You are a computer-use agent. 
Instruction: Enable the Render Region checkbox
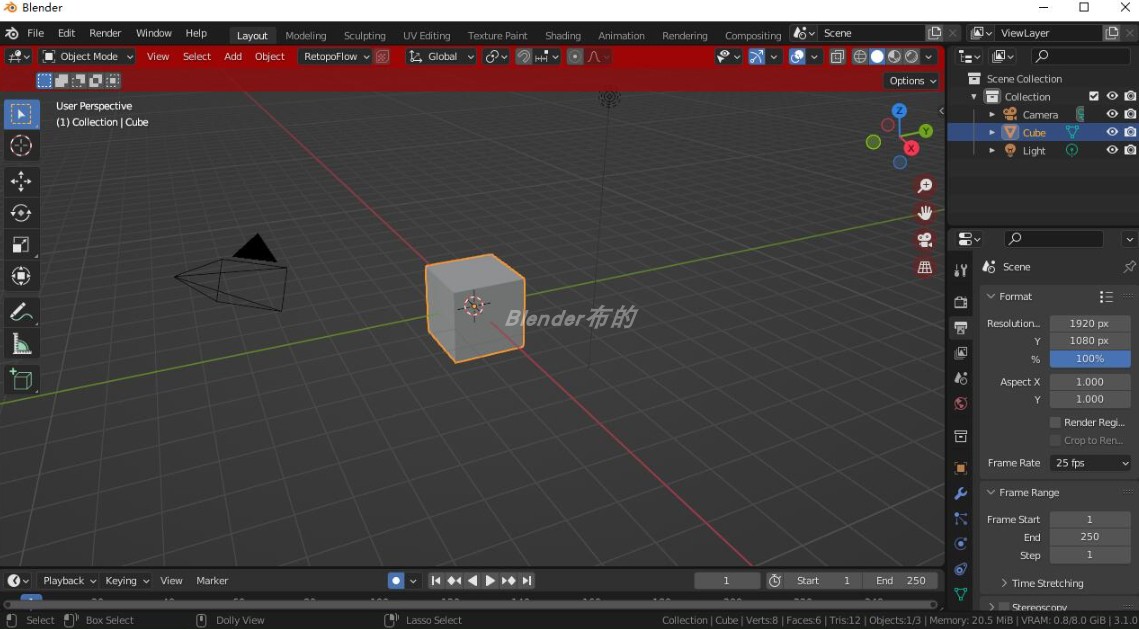tap(1055, 422)
